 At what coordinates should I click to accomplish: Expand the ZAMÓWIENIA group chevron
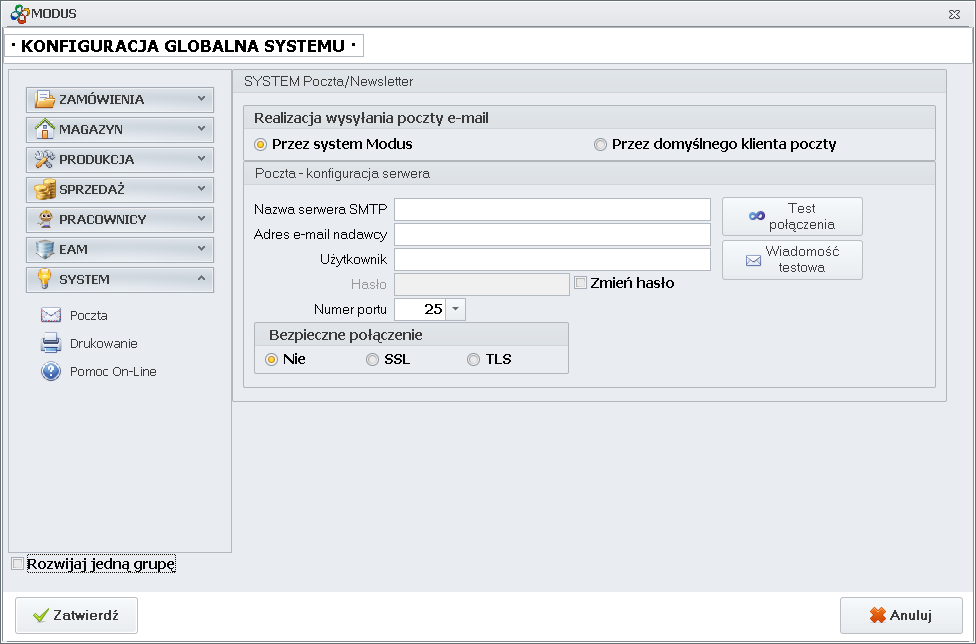click(x=201, y=98)
